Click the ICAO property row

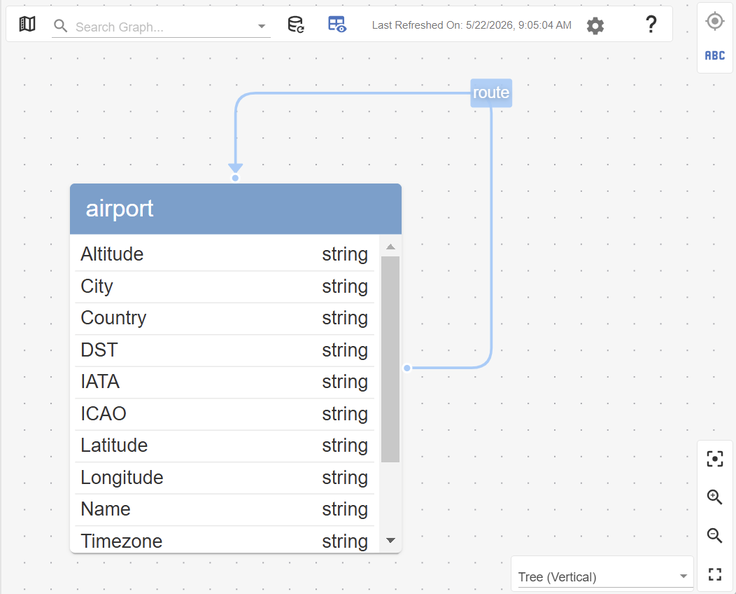click(224, 414)
